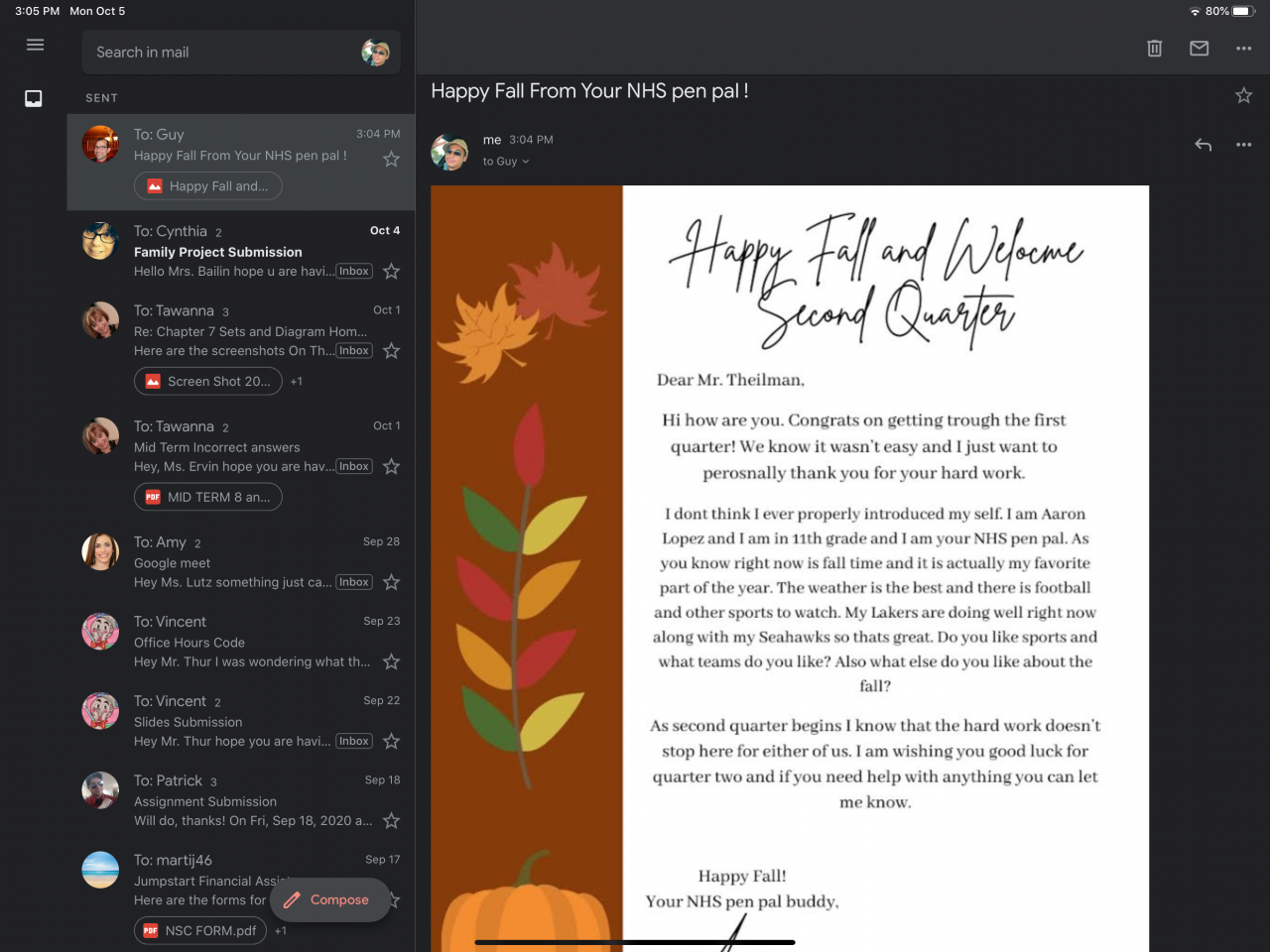Select the inbox icon in the sidebar

click(x=34, y=98)
